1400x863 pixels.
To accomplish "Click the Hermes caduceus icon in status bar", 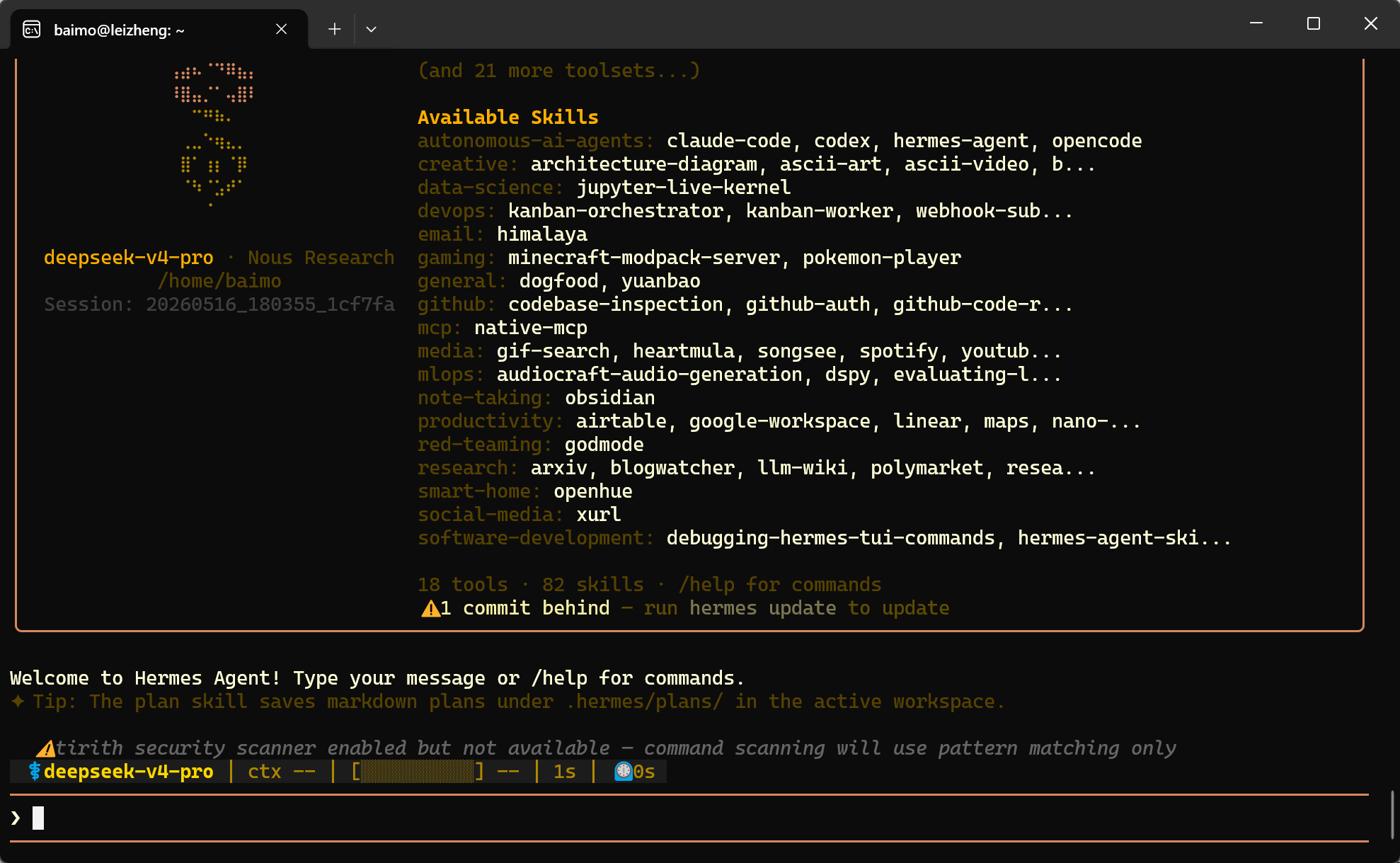I will [34, 771].
